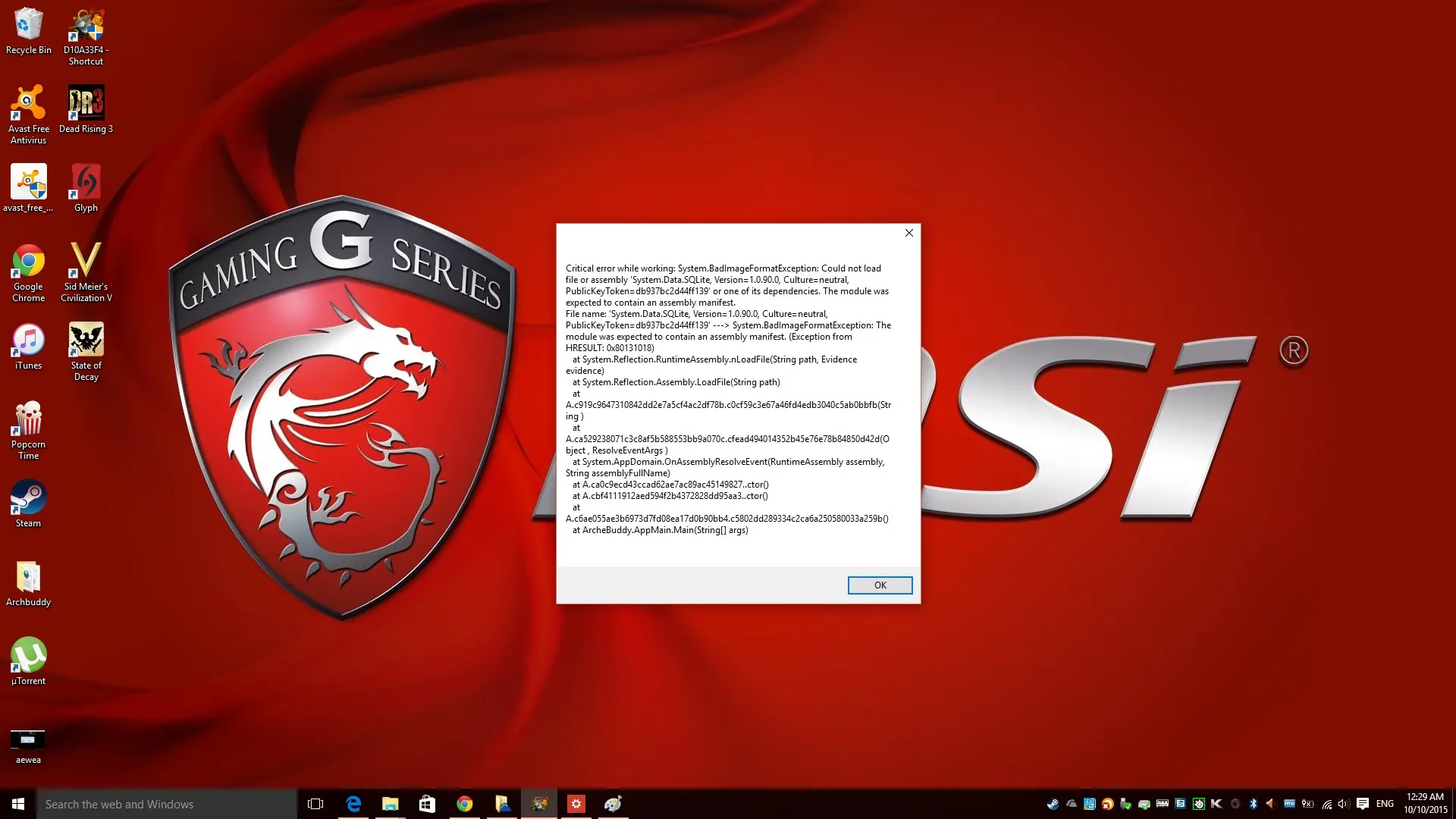
Task: Open the volume control in system tray
Action: click(1343, 804)
